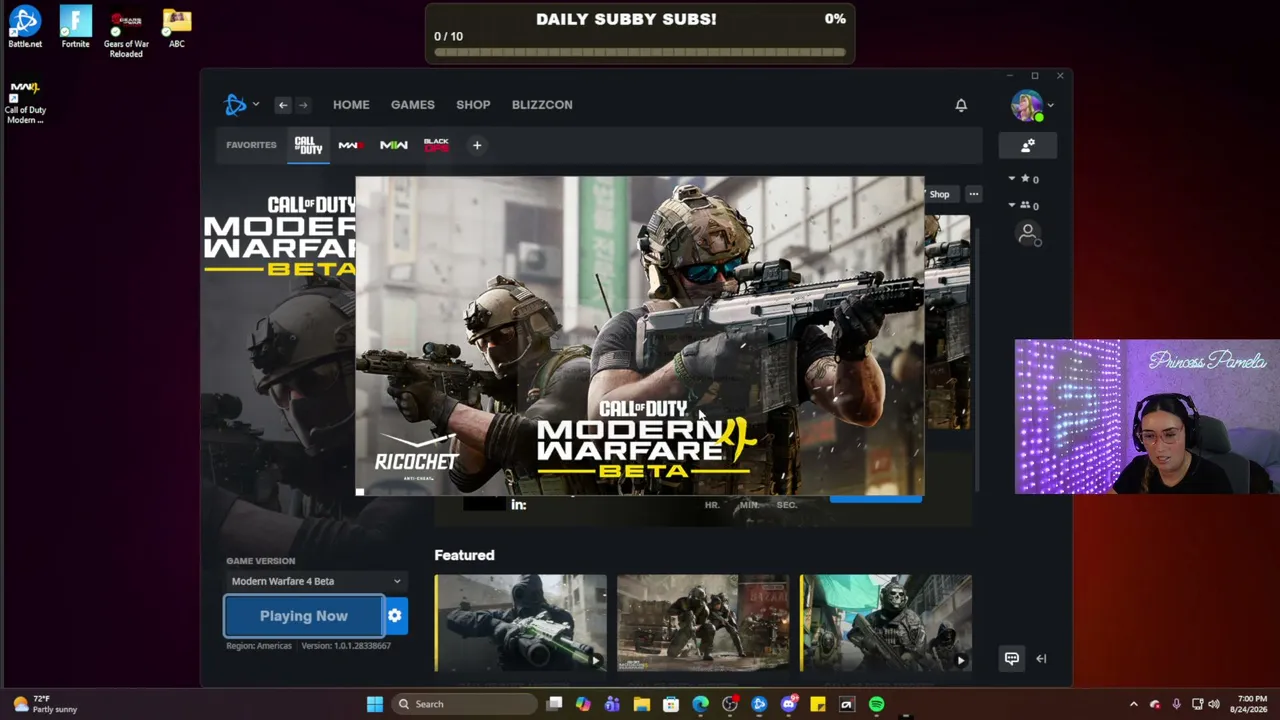Click the user profile avatar
The width and height of the screenshot is (1280, 720).
click(x=1026, y=105)
